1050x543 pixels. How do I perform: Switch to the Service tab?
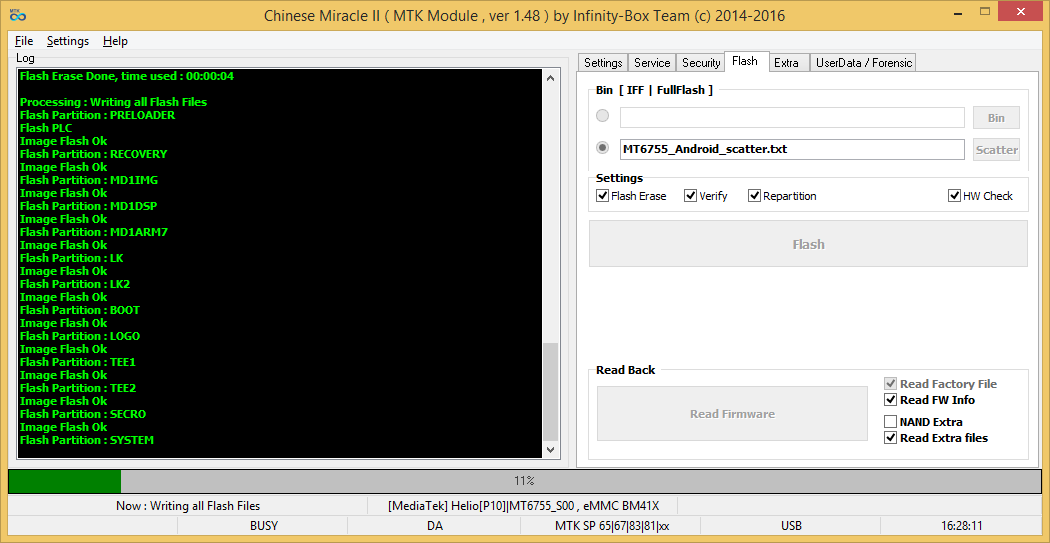pyautogui.click(x=652, y=62)
